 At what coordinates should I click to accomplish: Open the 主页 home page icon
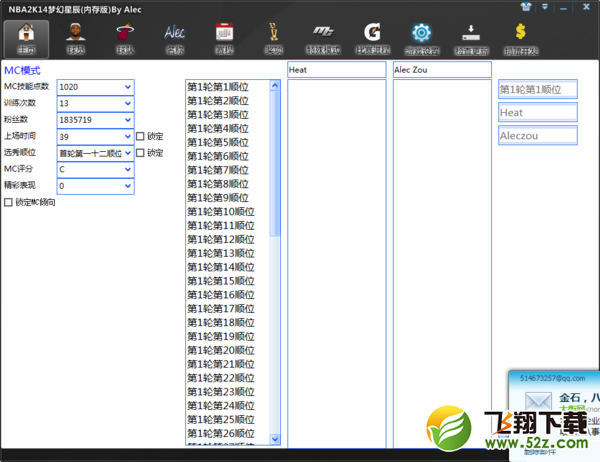pyautogui.click(x=26, y=39)
